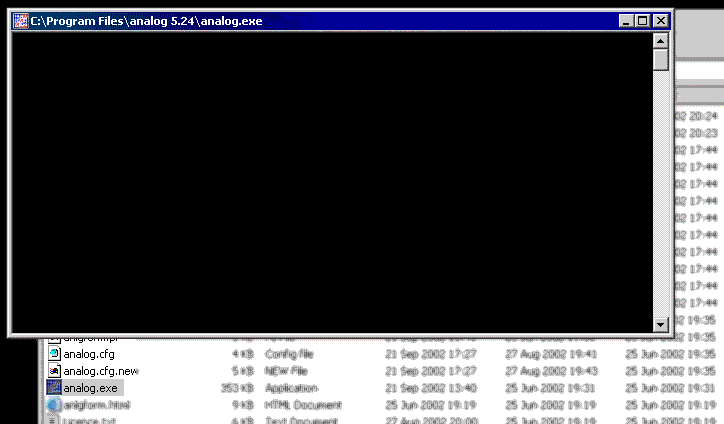Minimize the analog.exe console window

click(x=626, y=20)
